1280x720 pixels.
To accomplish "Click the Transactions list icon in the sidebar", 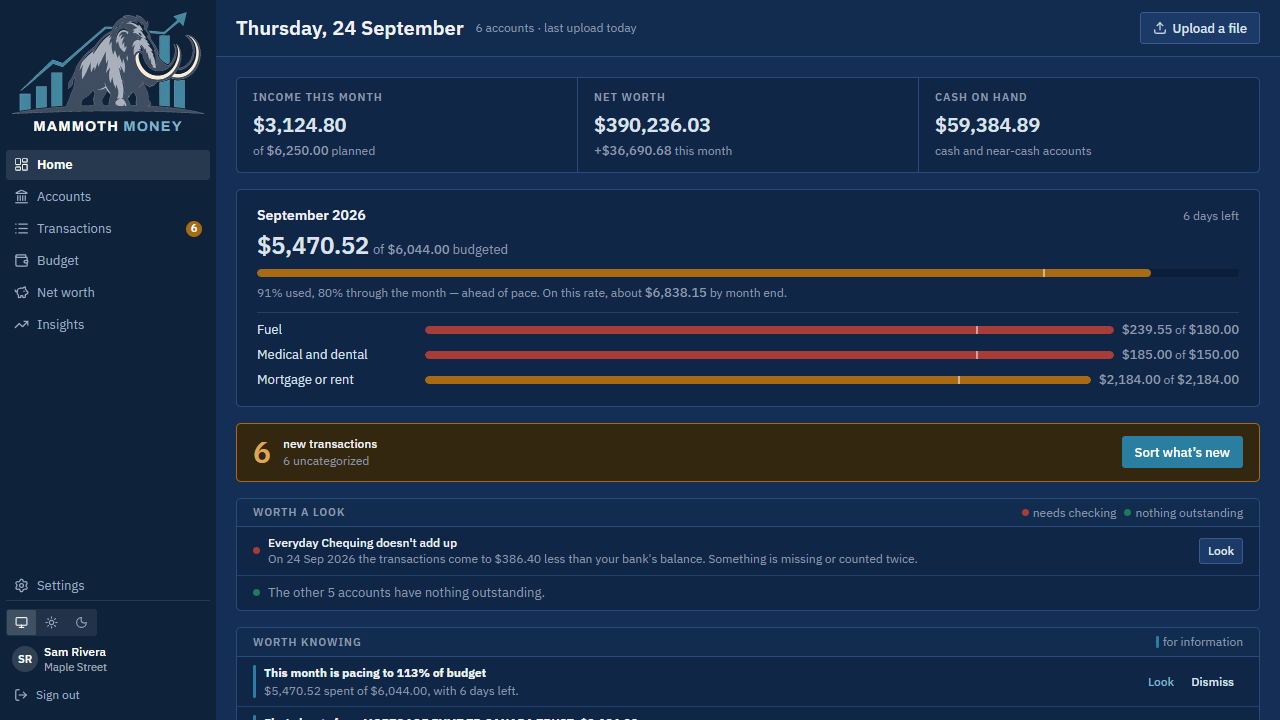I will tap(21, 229).
